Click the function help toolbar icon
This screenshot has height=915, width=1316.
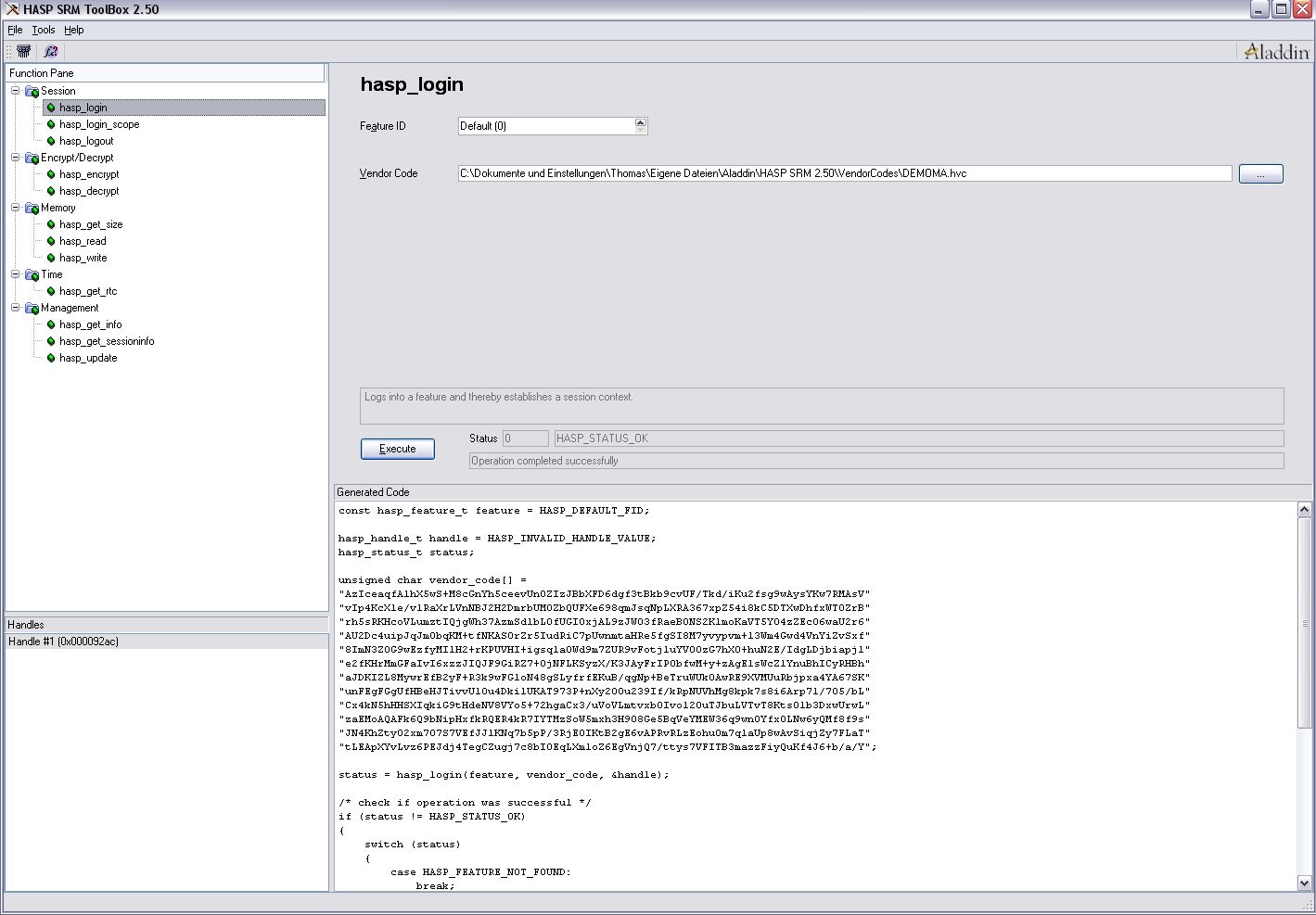51,52
